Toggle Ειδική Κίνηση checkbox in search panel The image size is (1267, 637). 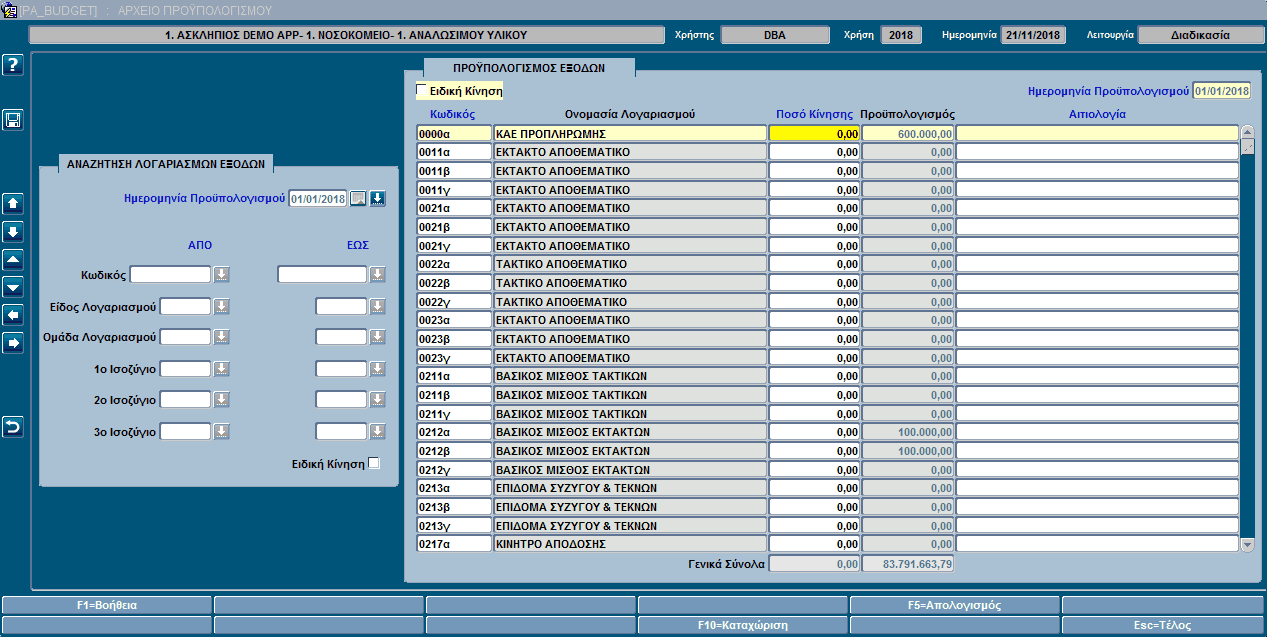(374, 463)
